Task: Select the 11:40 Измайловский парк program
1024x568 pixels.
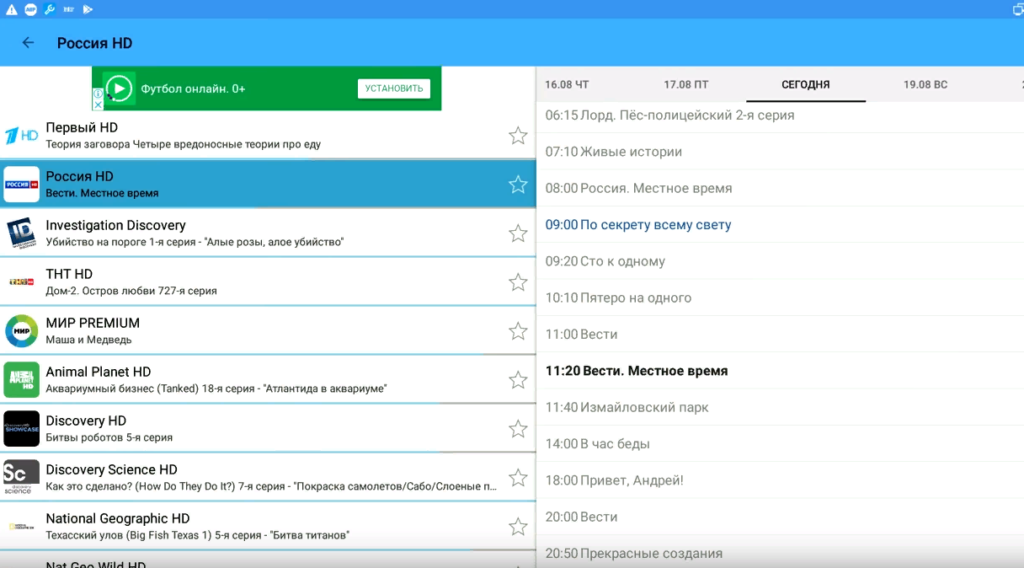Action: tap(626, 407)
